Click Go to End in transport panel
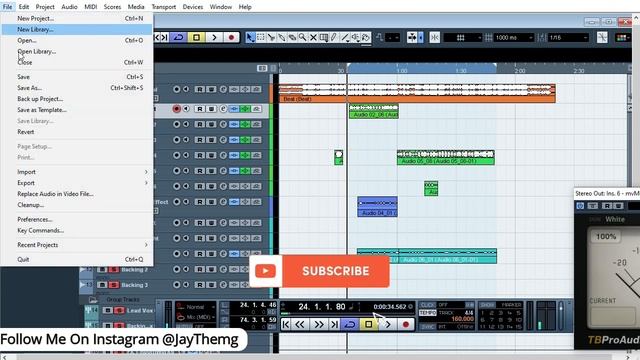 click(x=334, y=324)
